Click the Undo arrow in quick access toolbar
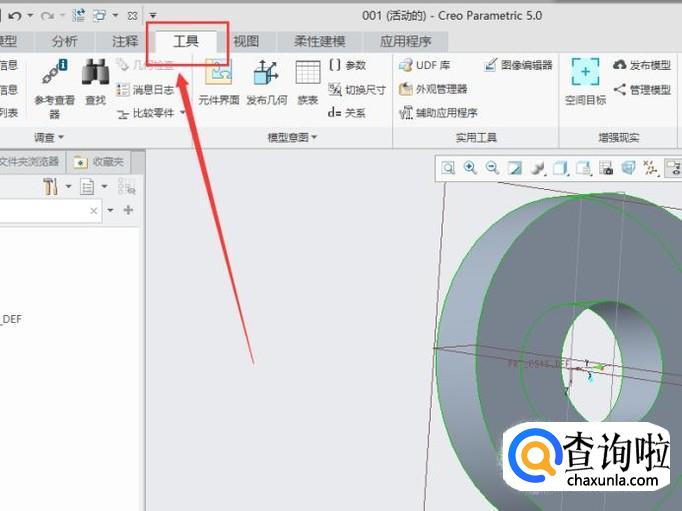682x511 pixels. coord(14,16)
